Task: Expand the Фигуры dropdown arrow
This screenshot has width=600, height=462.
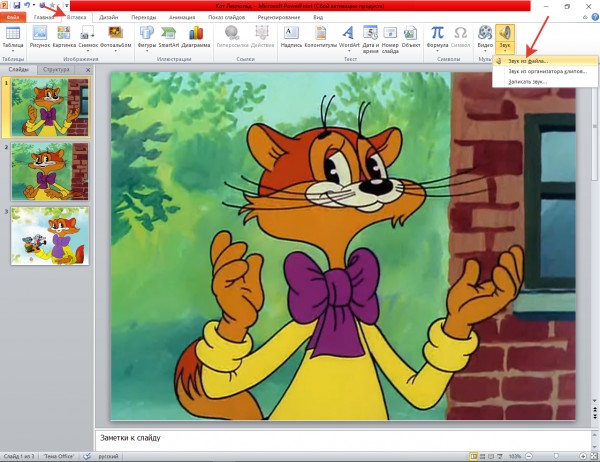Action: point(147,51)
